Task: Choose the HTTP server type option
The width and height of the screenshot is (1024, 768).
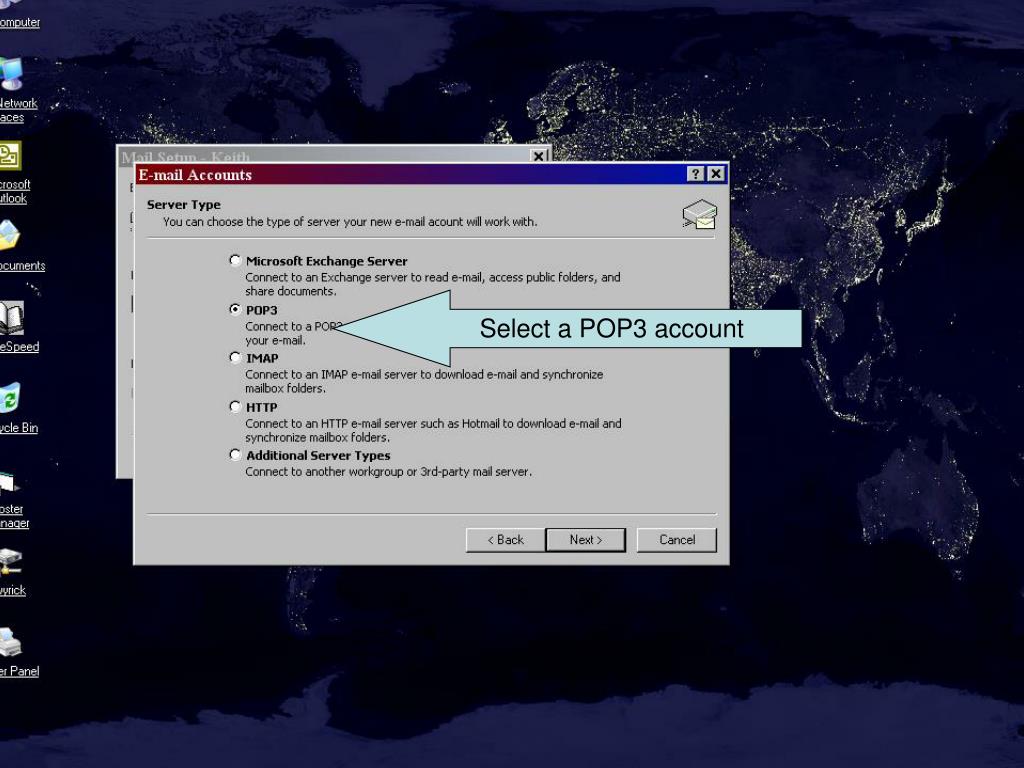Action: [235, 406]
